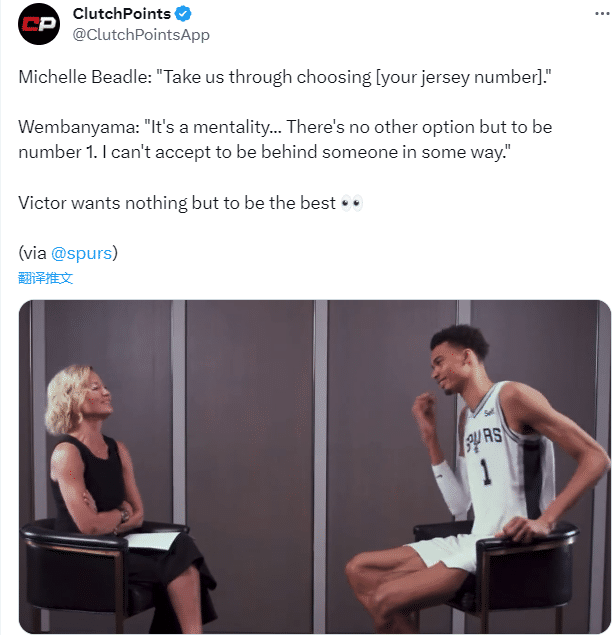
Task: Click the SPURS lettering on the jersey
Action: click(x=484, y=439)
